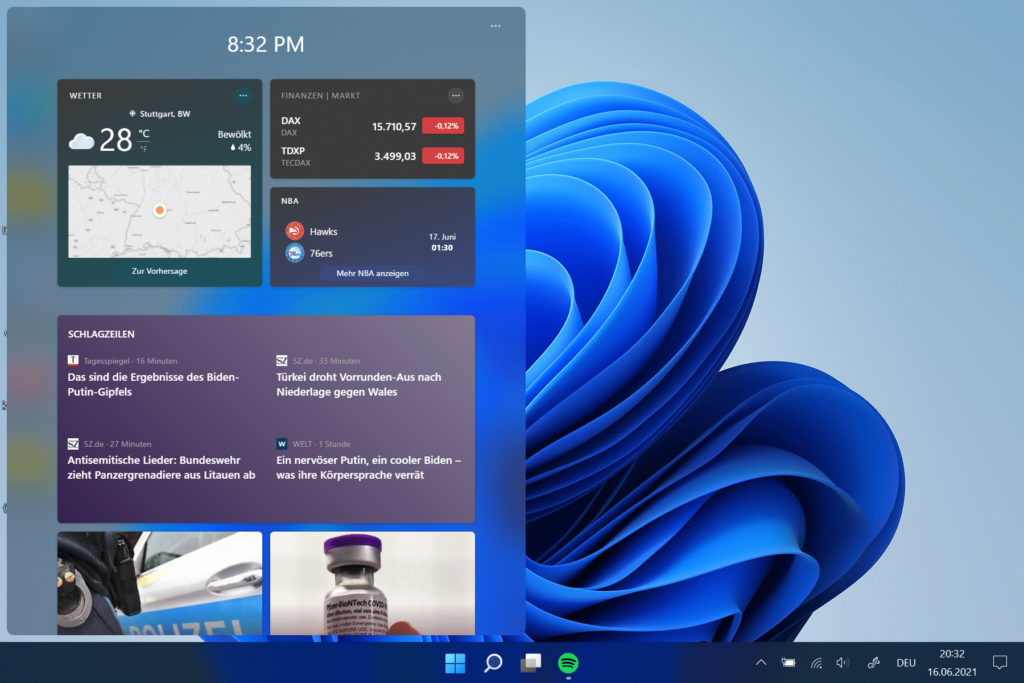1024x683 pixels.
Task: Click the Stuttgart weather map
Action: 160,211
